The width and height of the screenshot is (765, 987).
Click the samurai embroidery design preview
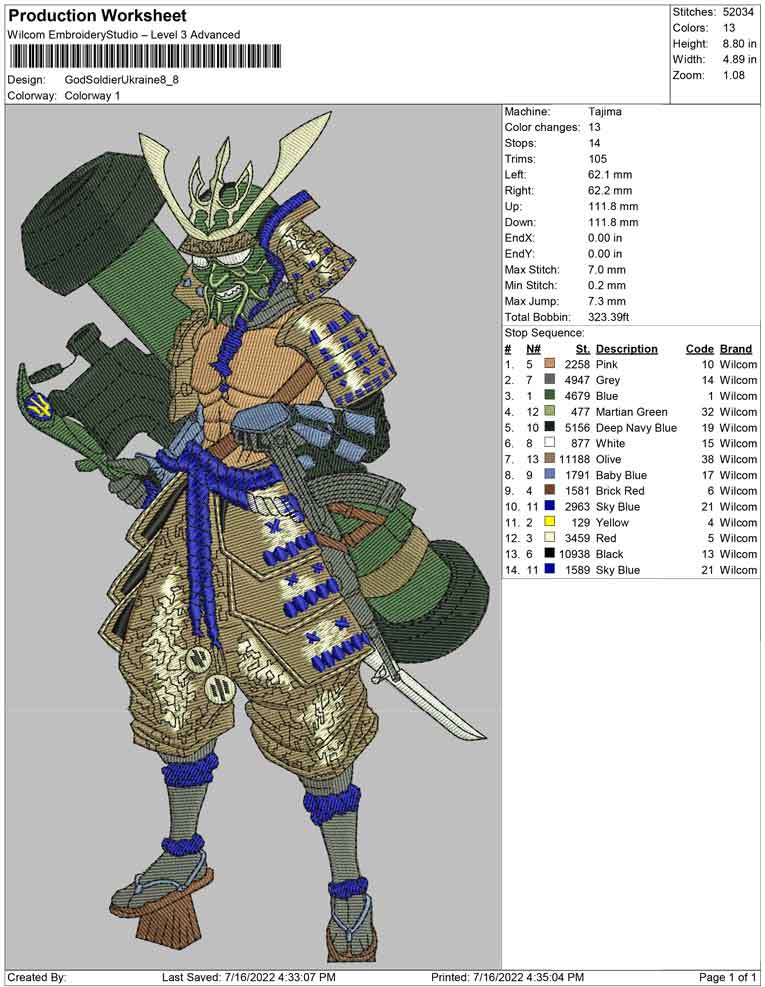(x=253, y=535)
